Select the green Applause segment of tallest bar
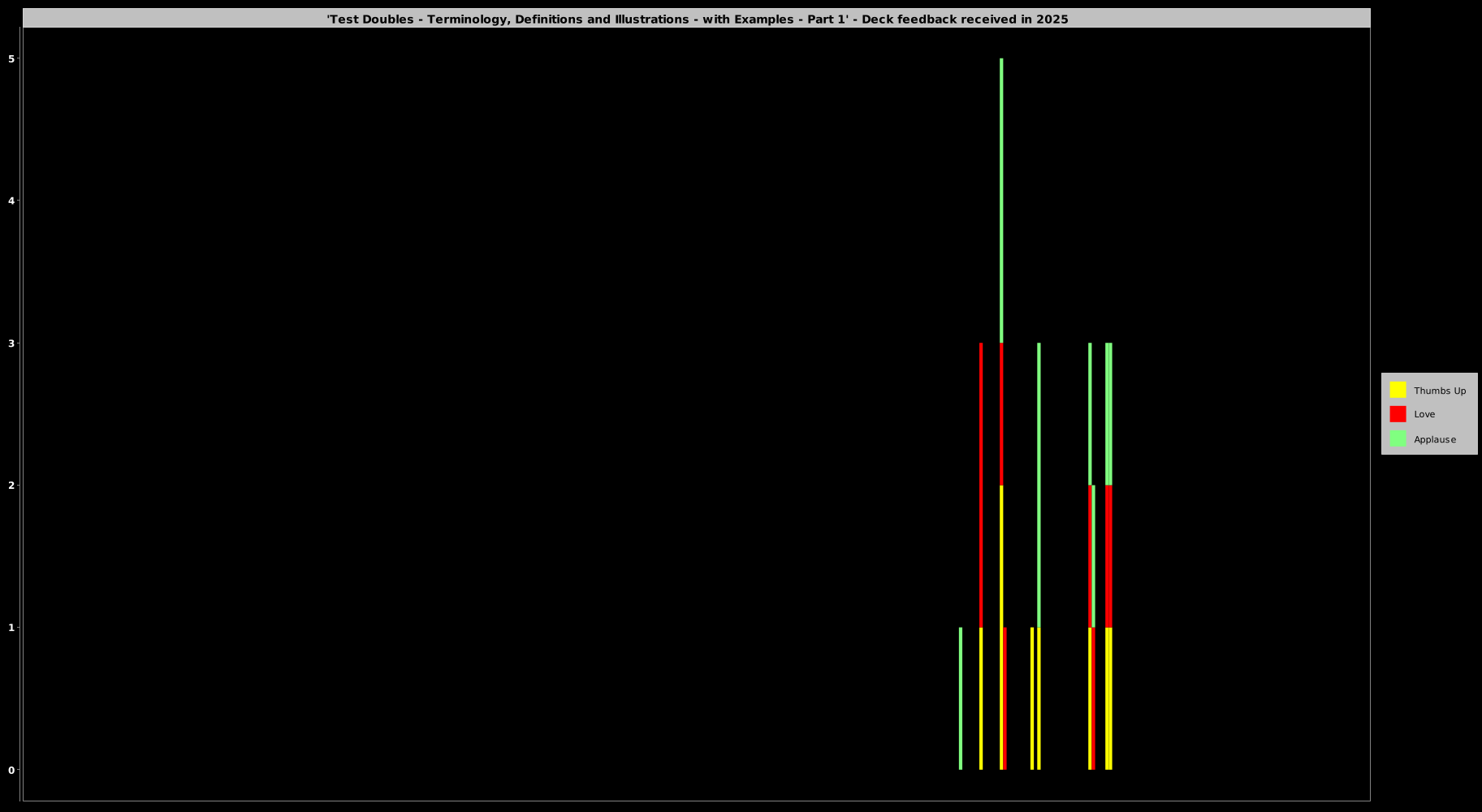 click(1001, 201)
